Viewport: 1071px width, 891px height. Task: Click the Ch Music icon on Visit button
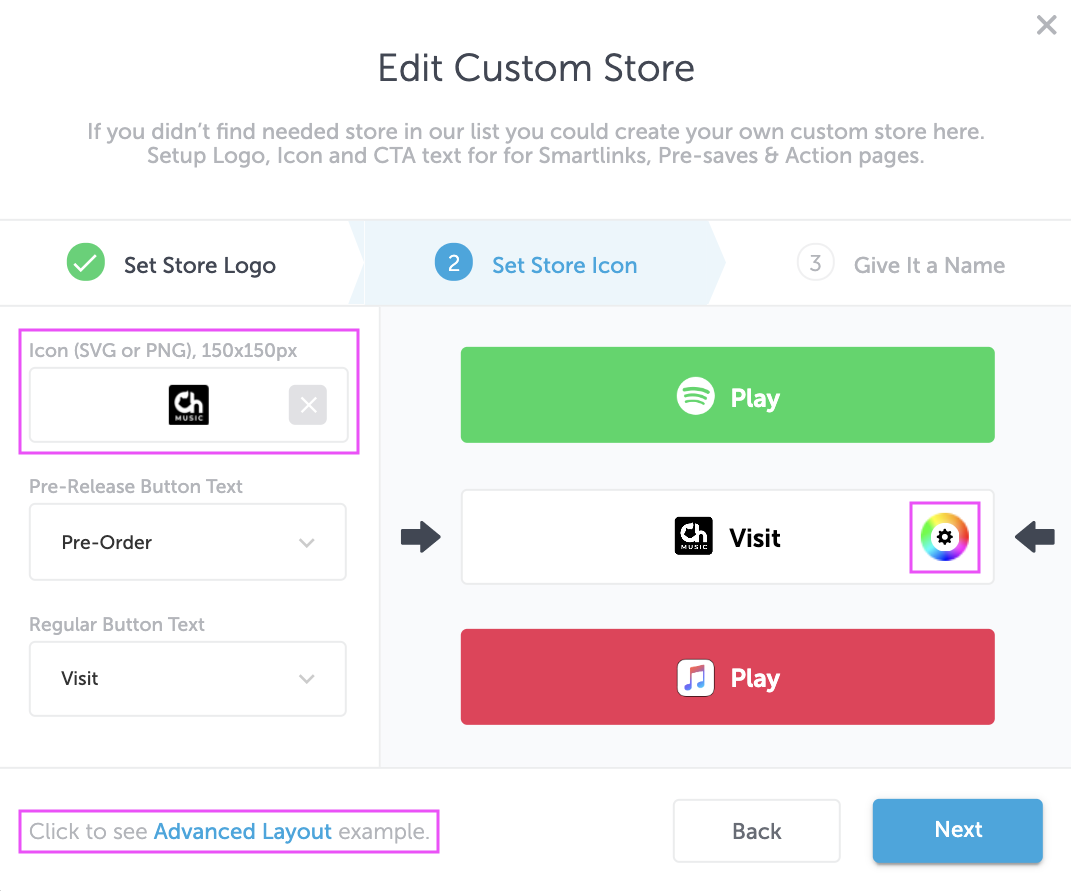[693, 536]
